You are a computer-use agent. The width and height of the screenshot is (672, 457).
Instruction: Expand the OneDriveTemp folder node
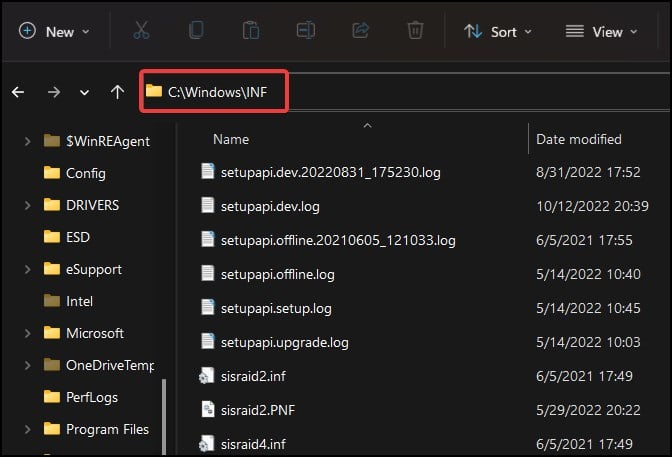(x=27, y=365)
